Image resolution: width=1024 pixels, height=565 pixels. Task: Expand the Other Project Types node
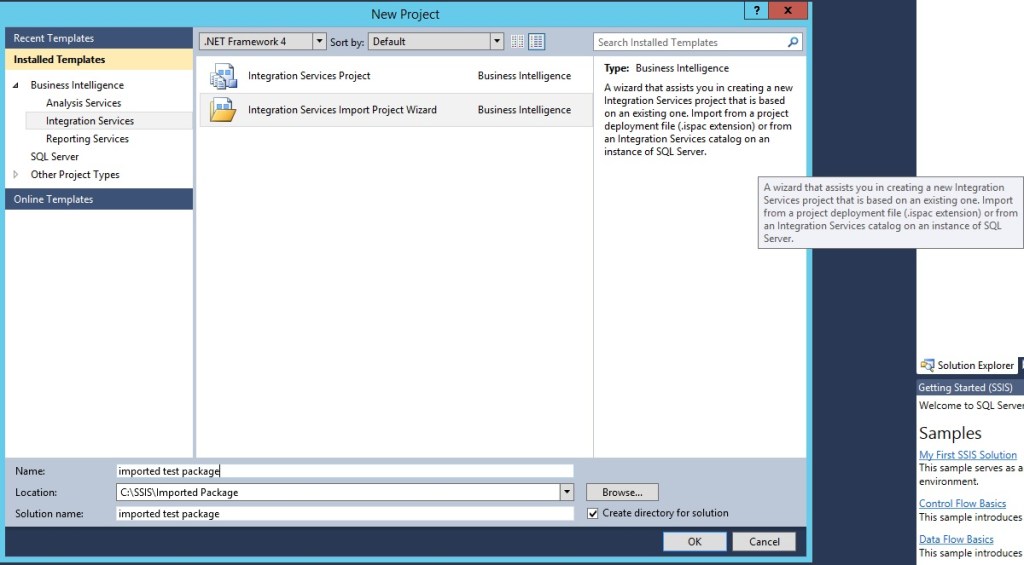[16, 174]
